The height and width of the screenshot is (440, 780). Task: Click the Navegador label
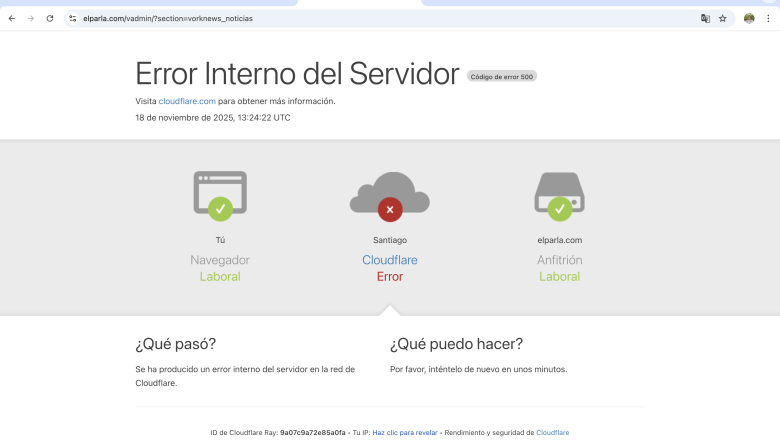pyautogui.click(x=220, y=260)
